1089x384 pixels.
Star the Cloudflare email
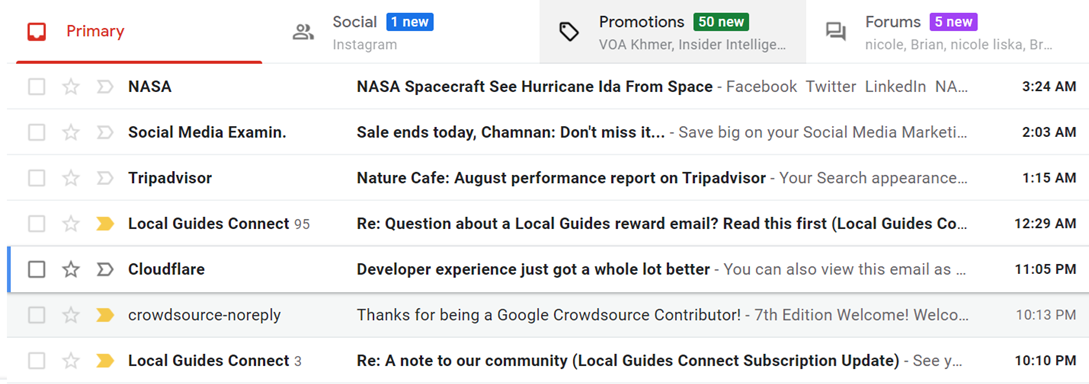pyautogui.click(x=71, y=269)
